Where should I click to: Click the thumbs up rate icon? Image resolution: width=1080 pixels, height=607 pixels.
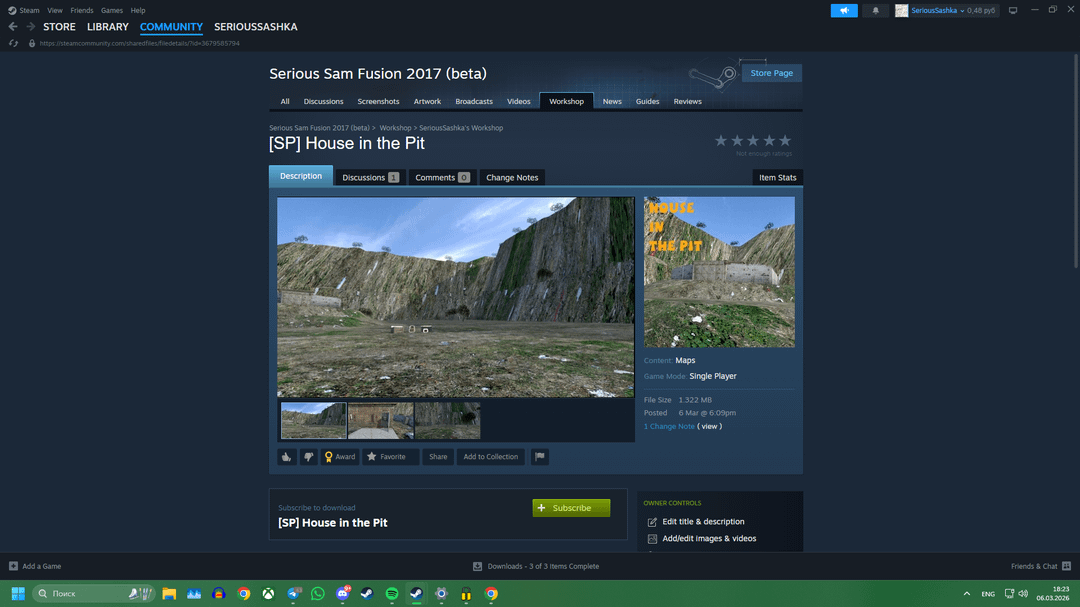pos(287,457)
